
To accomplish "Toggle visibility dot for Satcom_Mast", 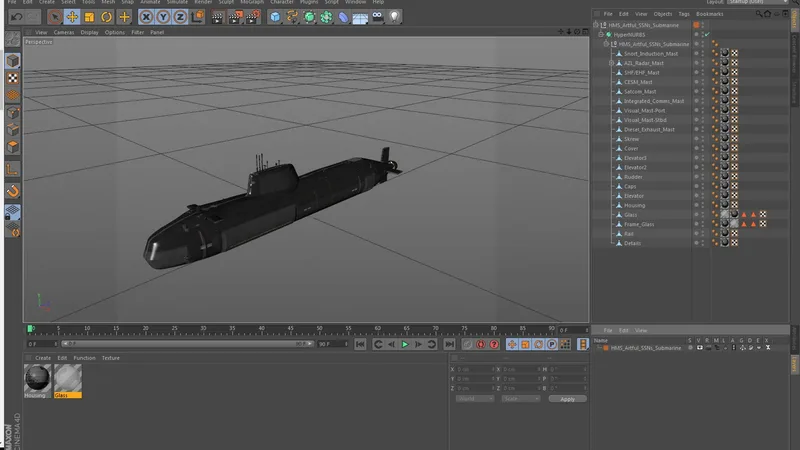I will pos(696,90).
